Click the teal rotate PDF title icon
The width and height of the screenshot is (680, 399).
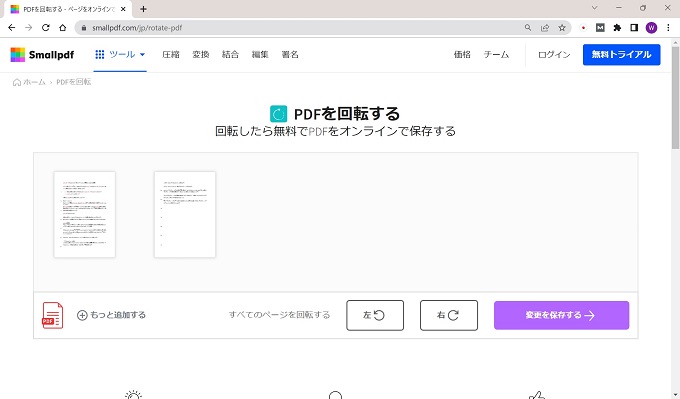[x=278, y=114]
